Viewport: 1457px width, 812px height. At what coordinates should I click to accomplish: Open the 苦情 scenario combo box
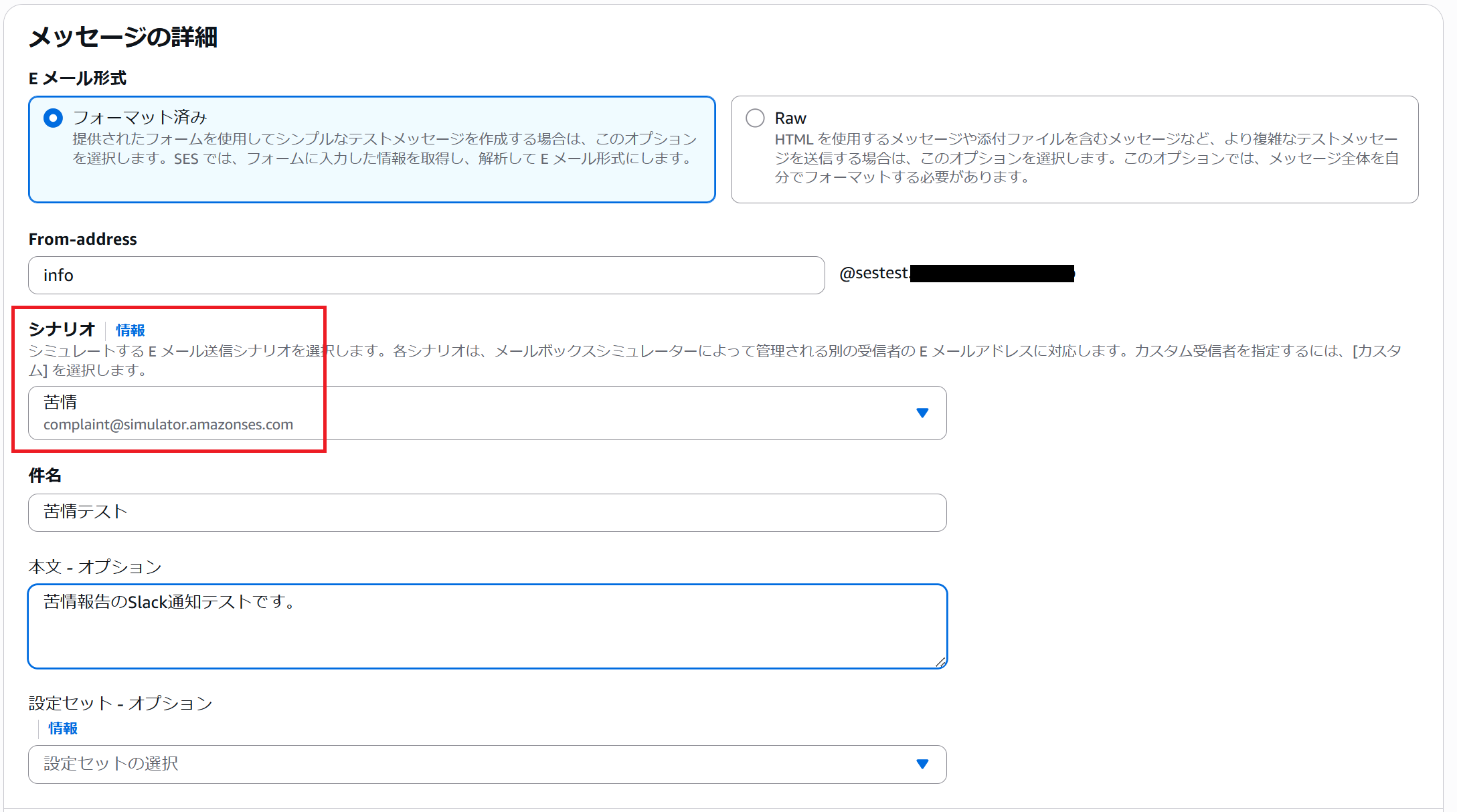(x=468, y=413)
